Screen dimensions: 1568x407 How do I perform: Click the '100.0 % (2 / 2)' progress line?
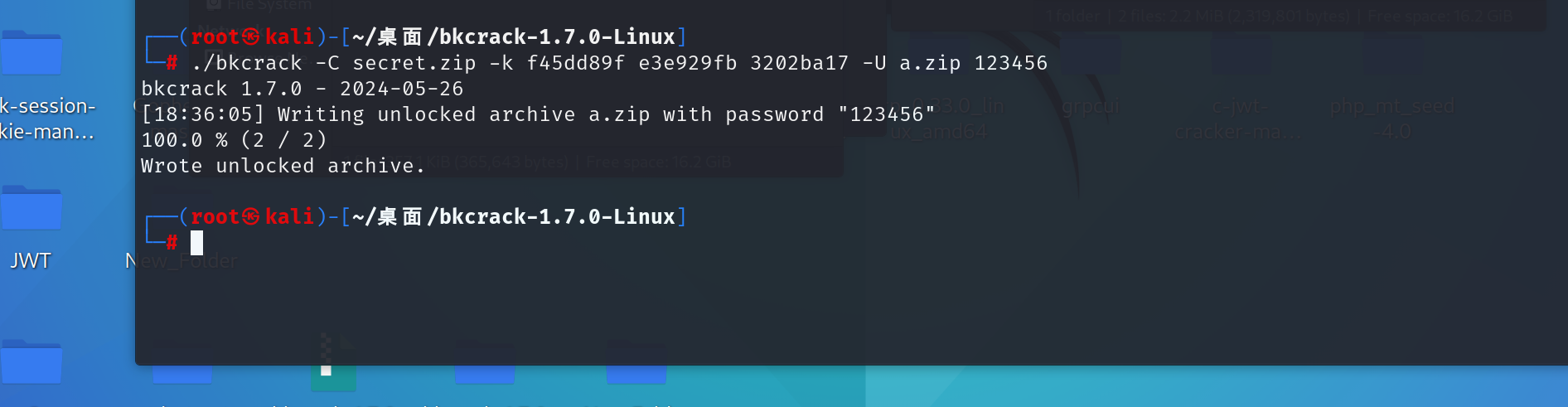pyautogui.click(x=234, y=140)
